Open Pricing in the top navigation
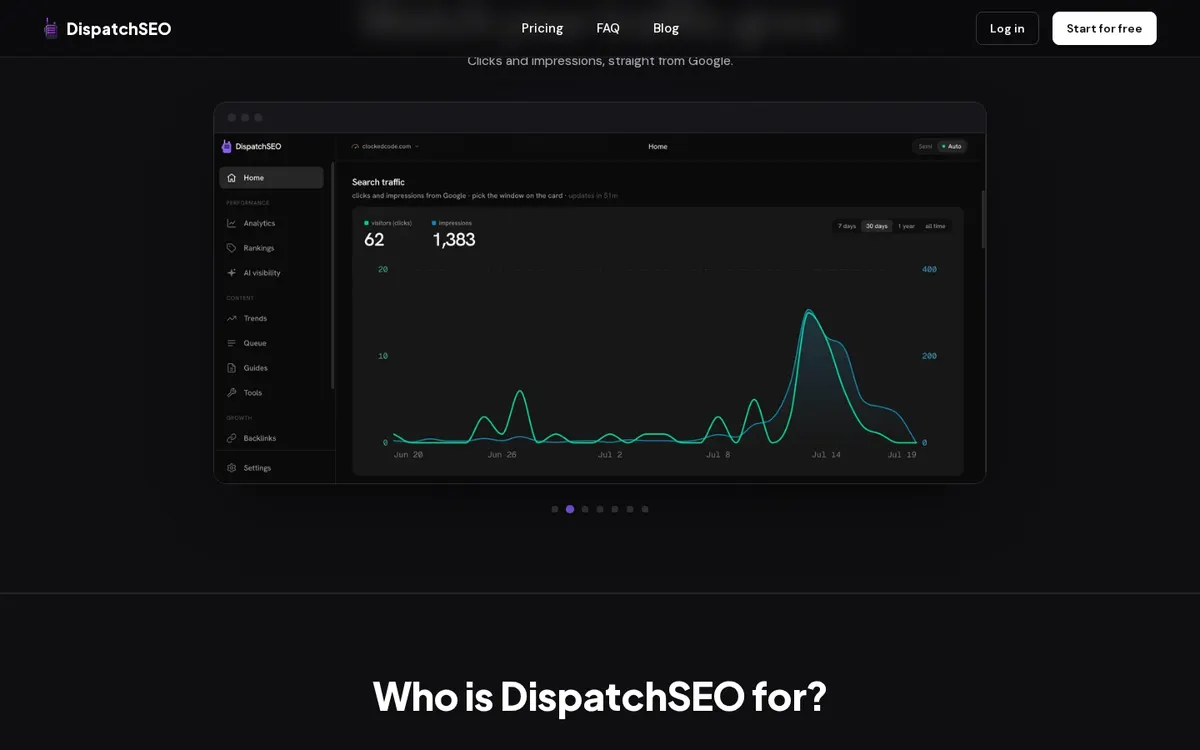This screenshot has height=750, width=1200. 542,28
